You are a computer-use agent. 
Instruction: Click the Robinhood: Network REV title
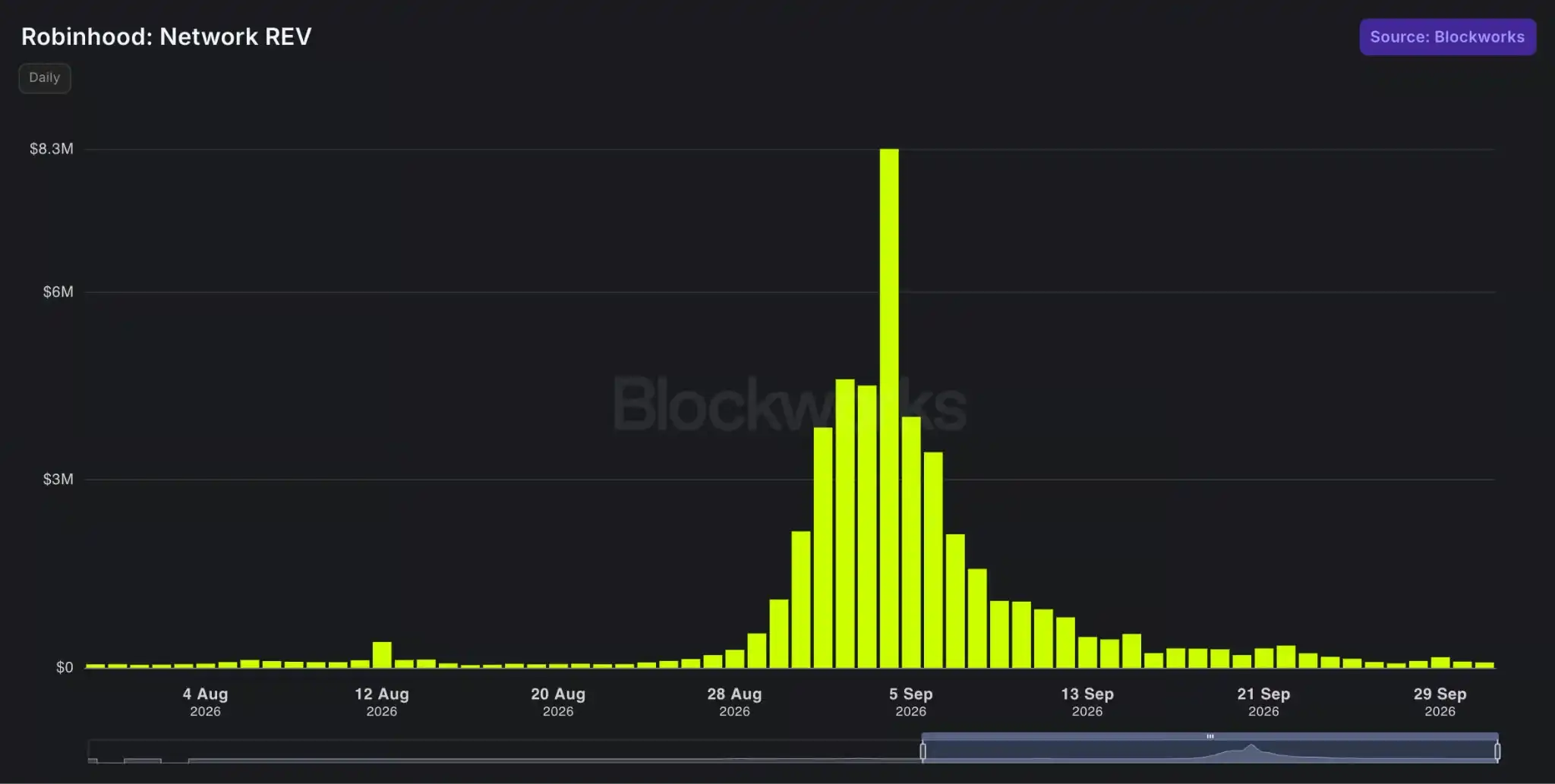[x=166, y=36]
